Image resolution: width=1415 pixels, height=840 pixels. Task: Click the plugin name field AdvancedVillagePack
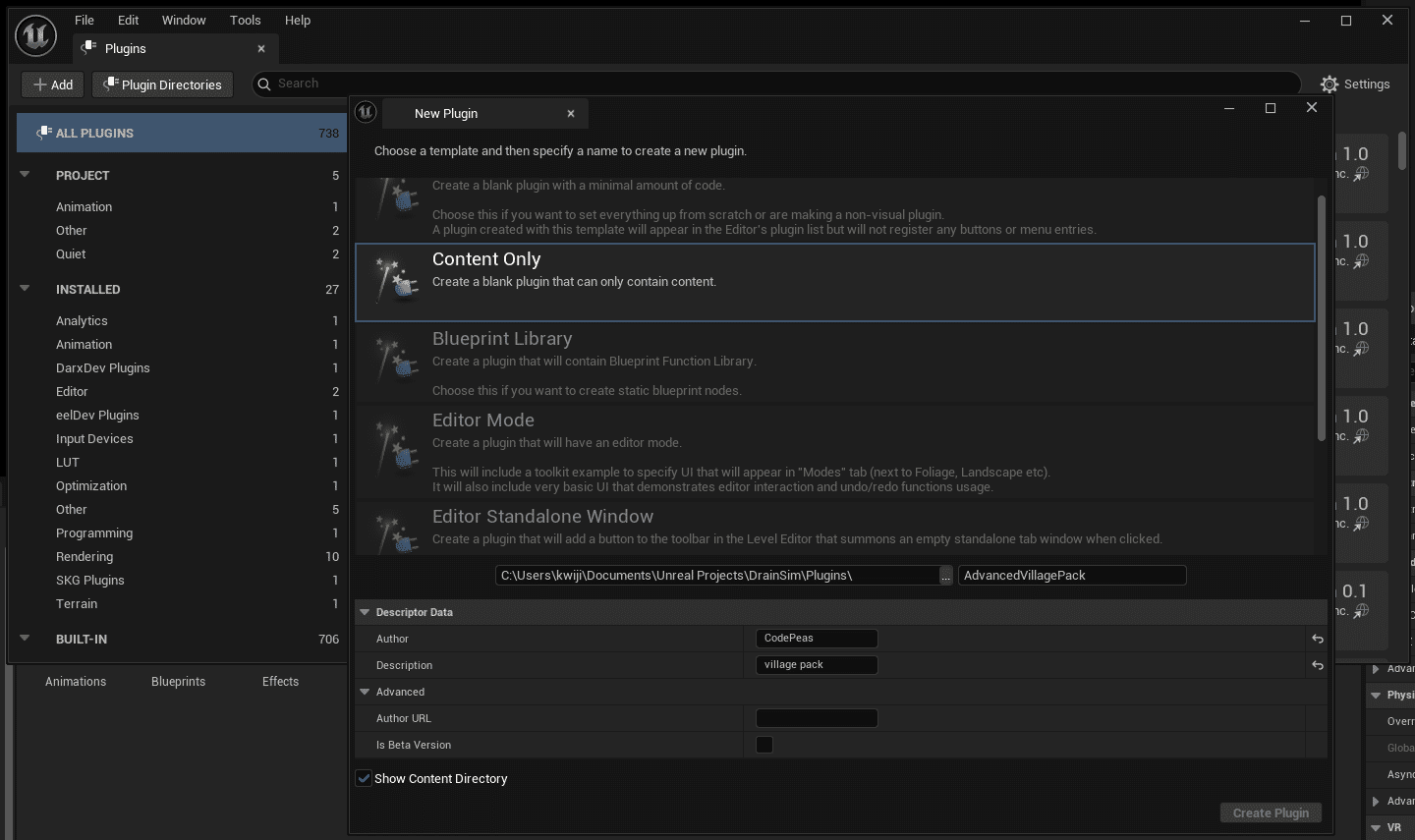pyautogui.click(x=1072, y=576)
